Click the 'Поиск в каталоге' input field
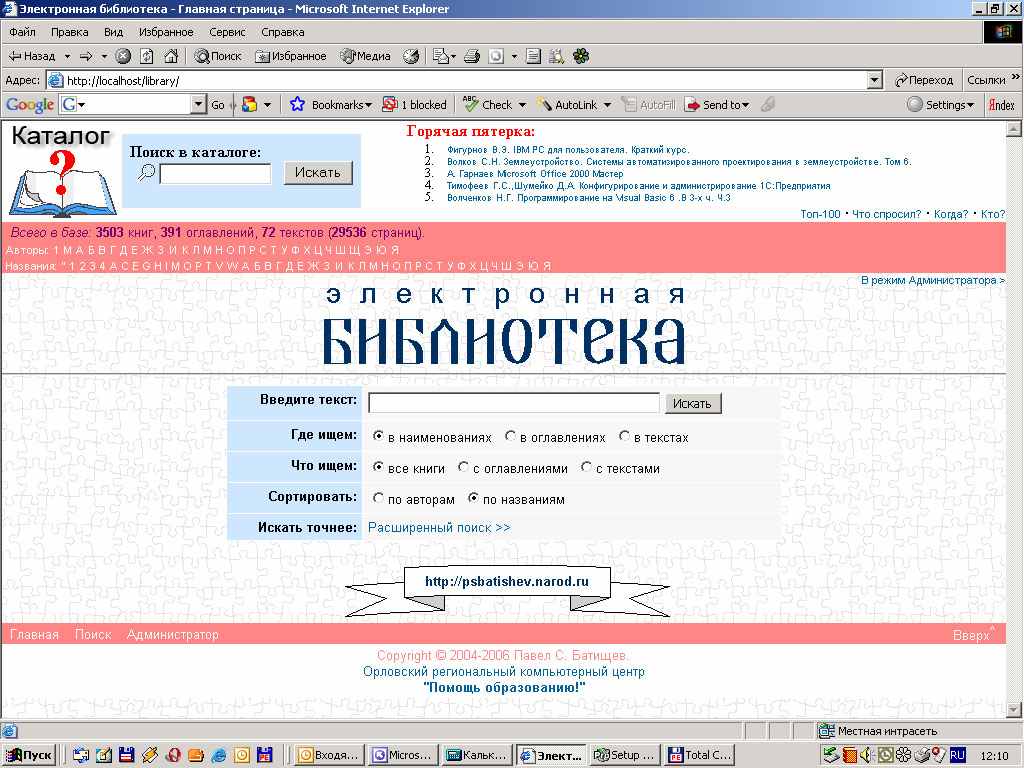Viewport: 1024px width, 768px height. pyautogui.click(x=215, y=174)
